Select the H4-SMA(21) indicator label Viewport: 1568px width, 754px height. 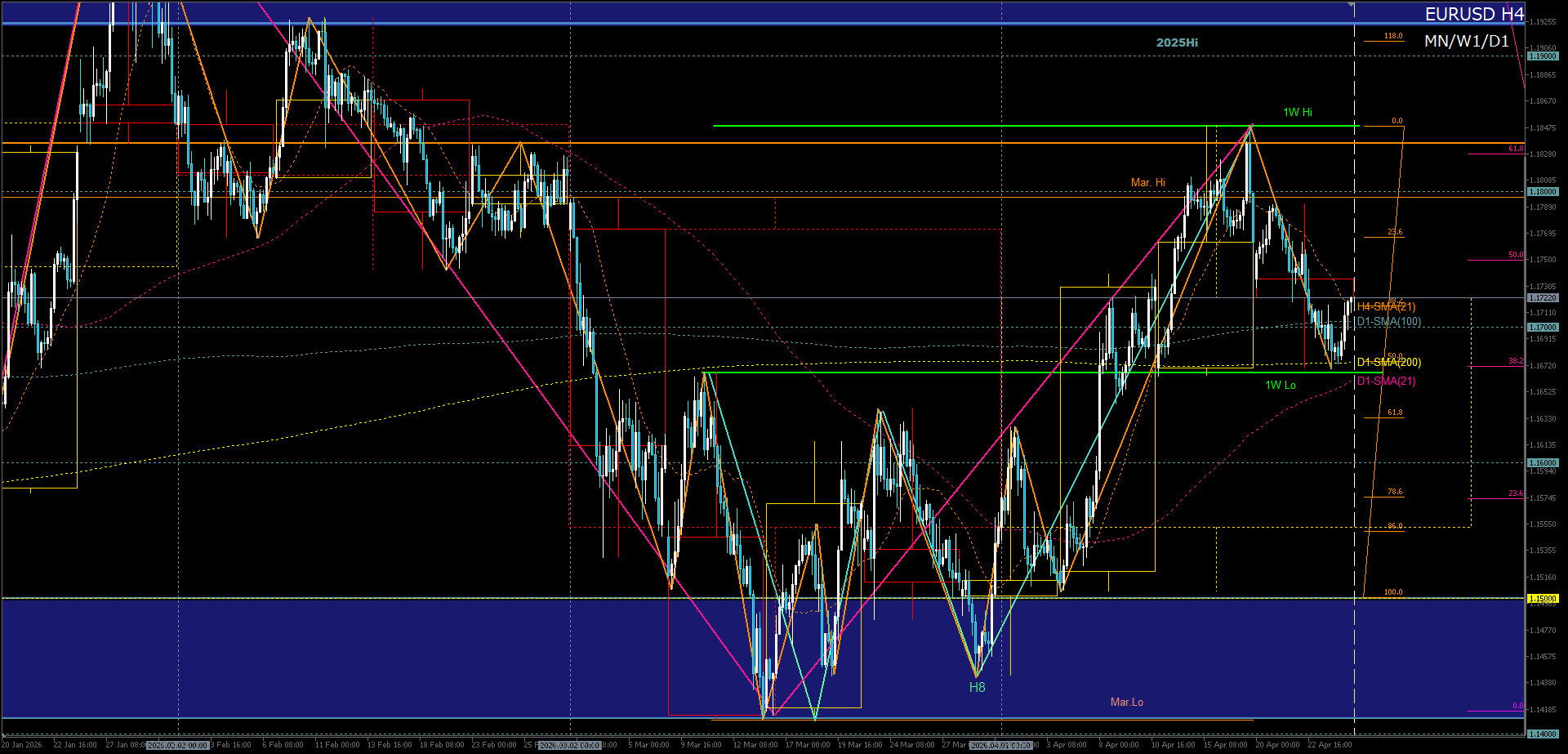[x=1387, y=306]
